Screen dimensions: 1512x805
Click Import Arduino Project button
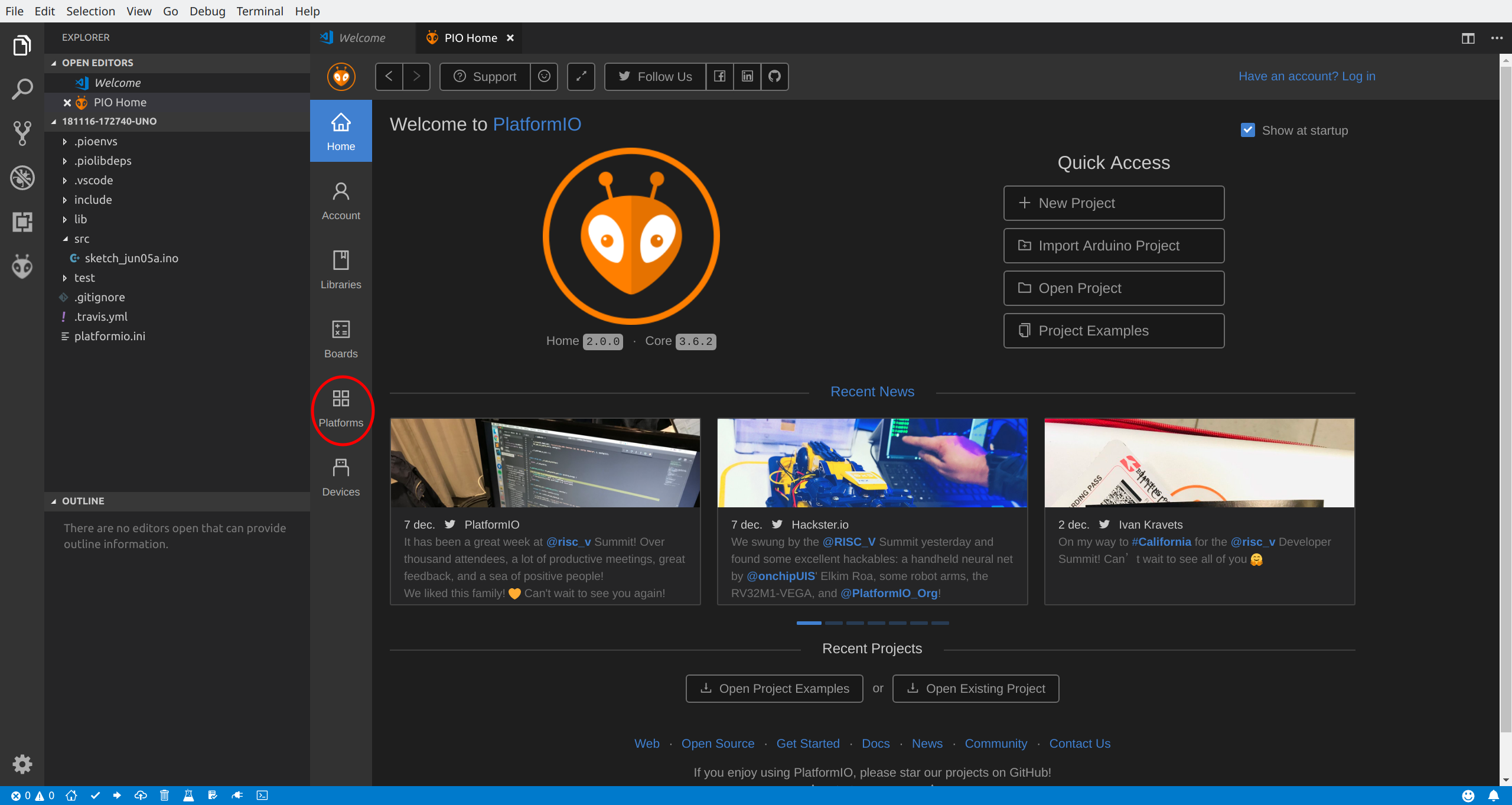[x=1113, y=246]
